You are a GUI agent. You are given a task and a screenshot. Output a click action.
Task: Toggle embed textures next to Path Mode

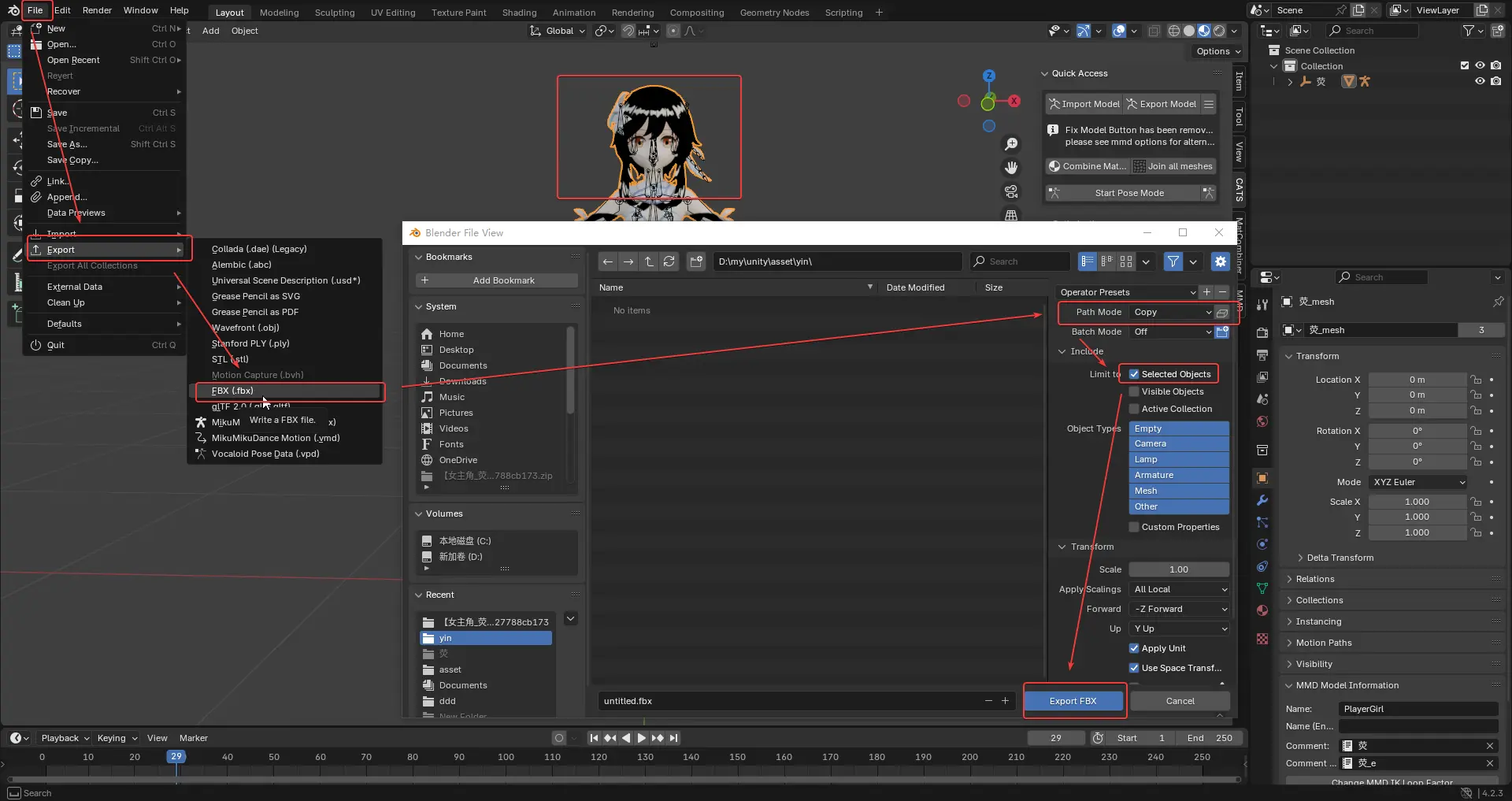[x=1222, y=313]
